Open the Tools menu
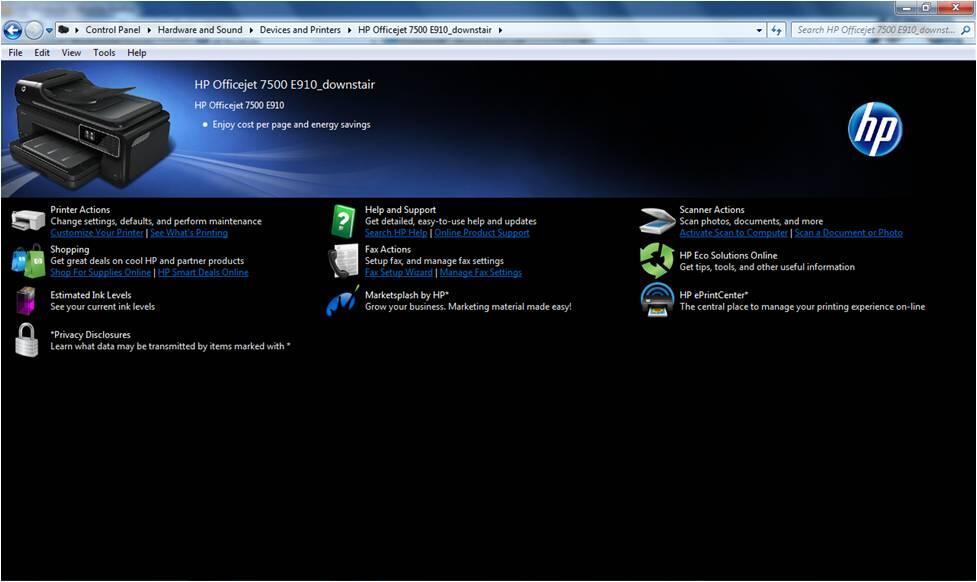 click(x=104, y=52)
